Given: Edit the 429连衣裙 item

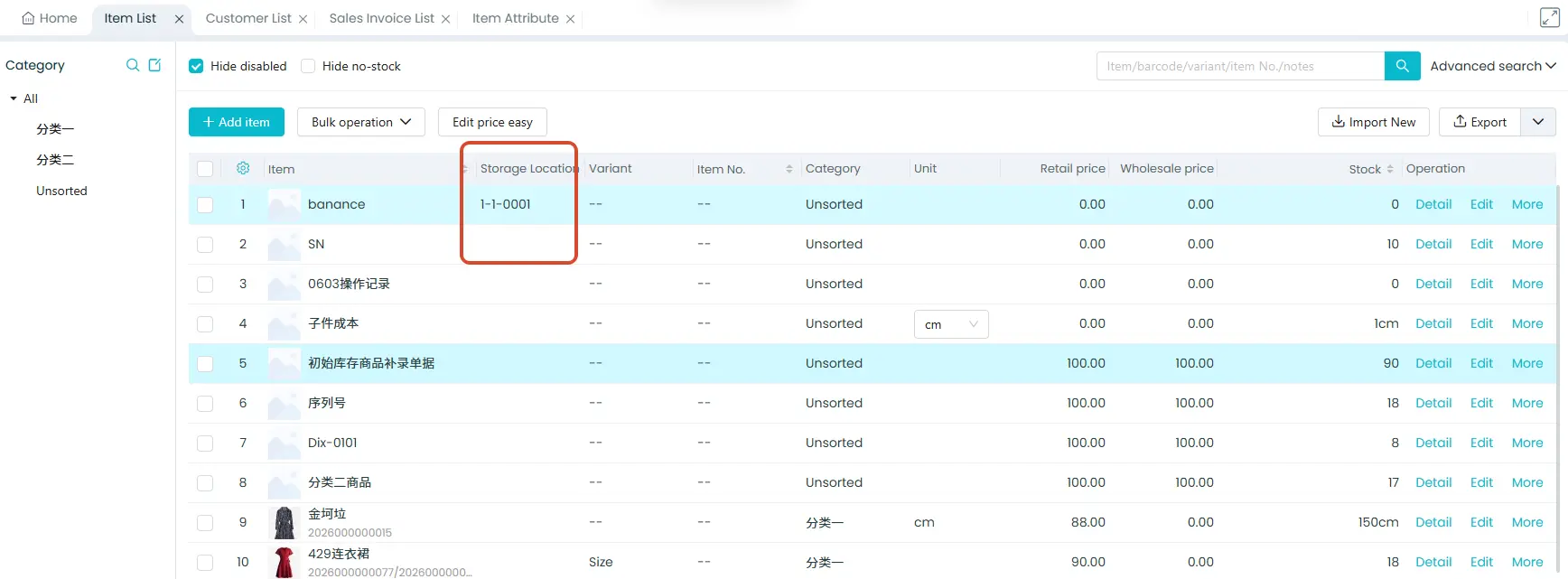Looking at the screenshot, I should click(x=1481, y=562).
